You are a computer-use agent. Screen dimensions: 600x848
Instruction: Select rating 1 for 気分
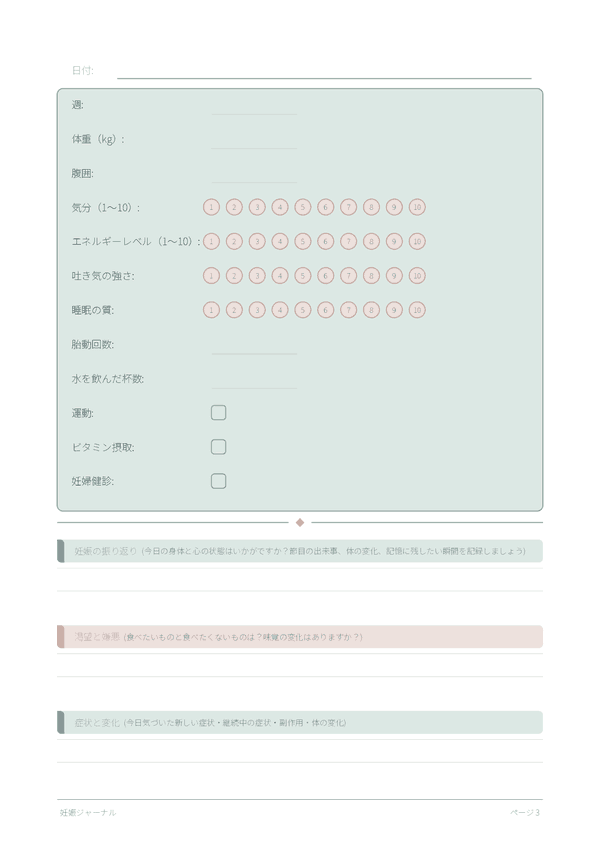(211, 207)
